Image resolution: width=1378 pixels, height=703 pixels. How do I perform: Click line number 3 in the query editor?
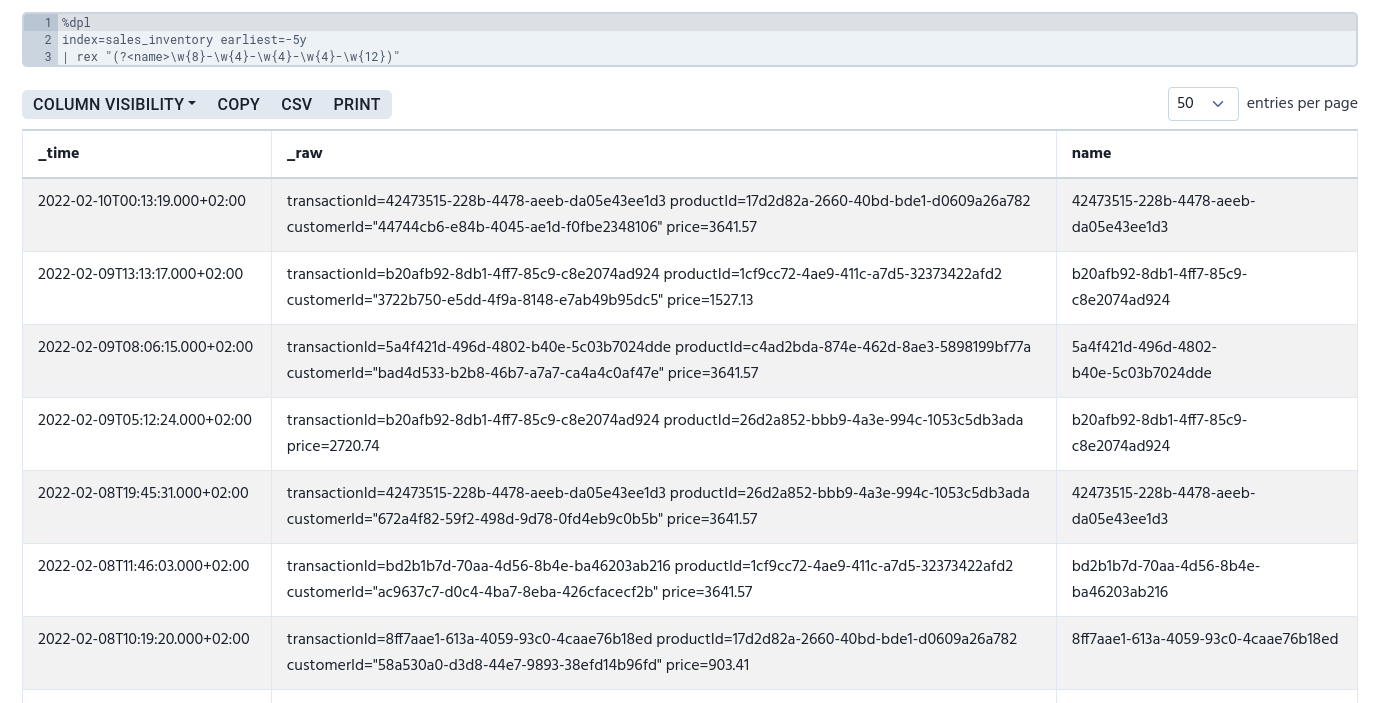coord(47,56)
